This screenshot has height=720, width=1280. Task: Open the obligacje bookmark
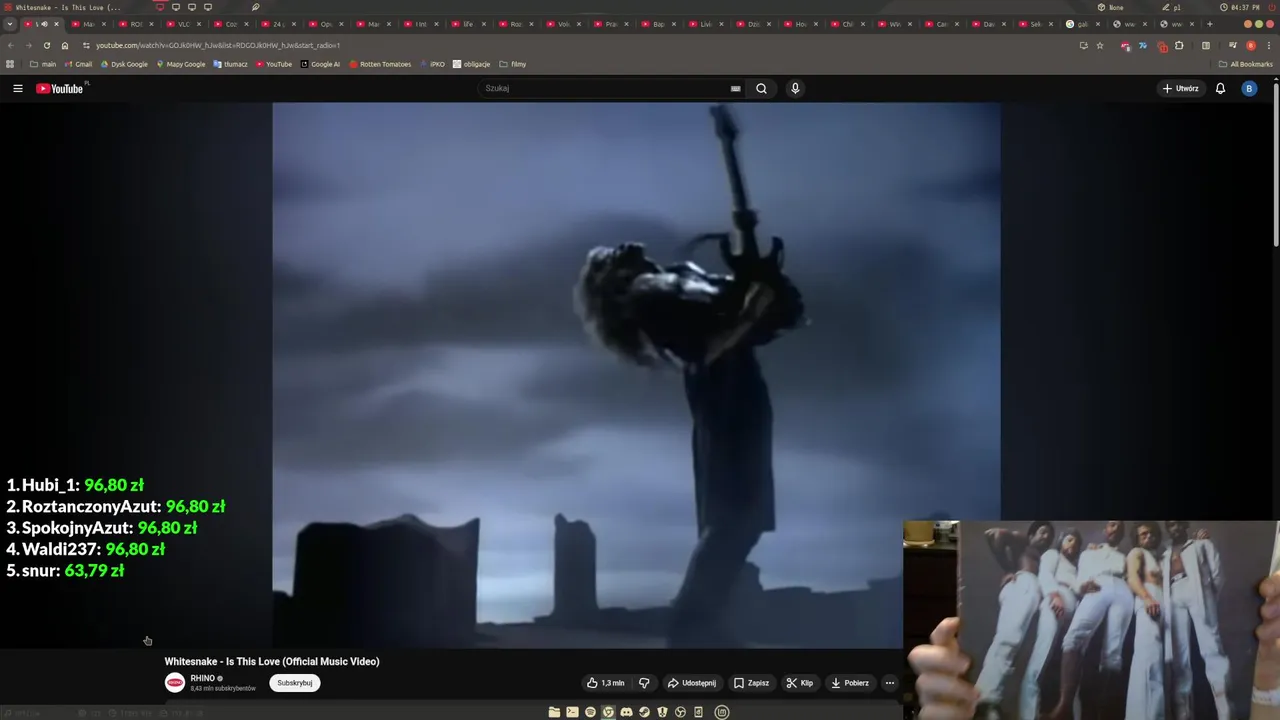point(471,64)
